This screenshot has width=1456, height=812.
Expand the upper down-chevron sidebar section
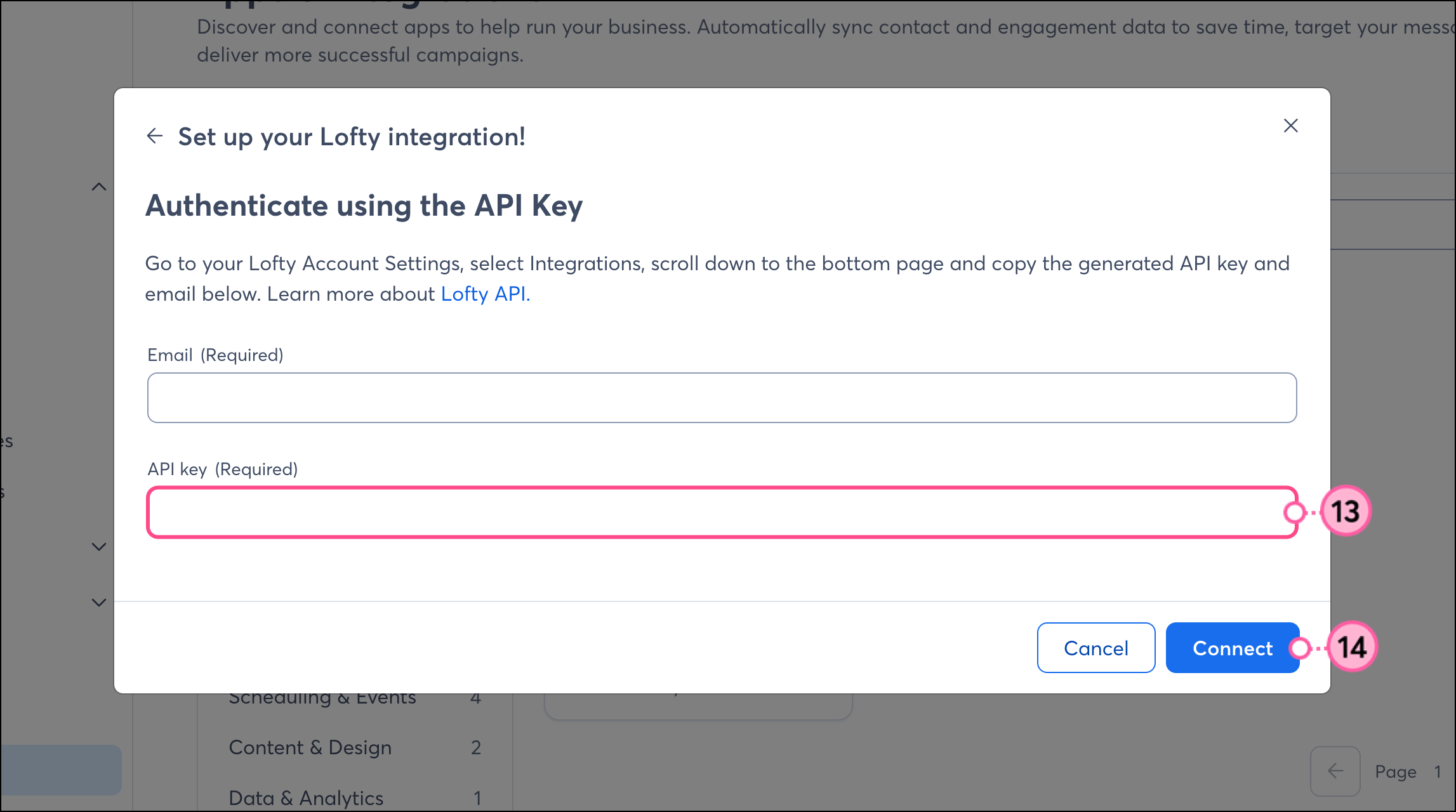point(99,546)
